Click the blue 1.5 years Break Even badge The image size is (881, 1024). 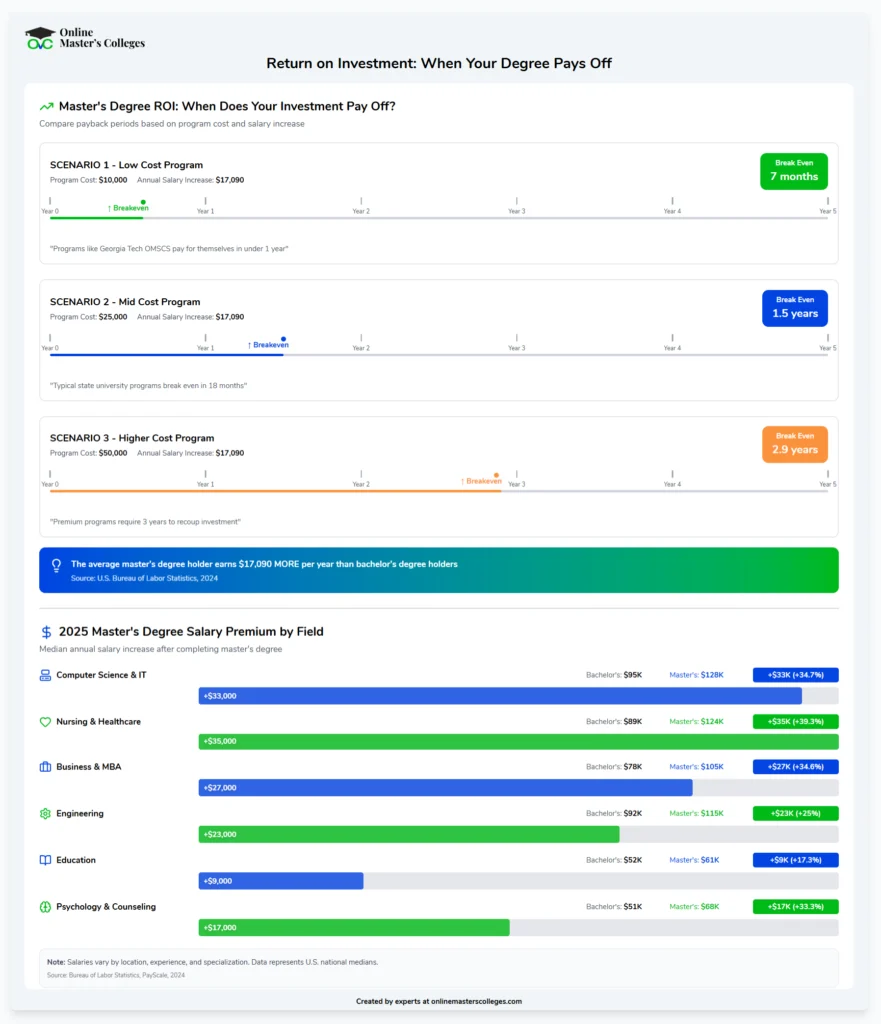[x=794, y=308]
